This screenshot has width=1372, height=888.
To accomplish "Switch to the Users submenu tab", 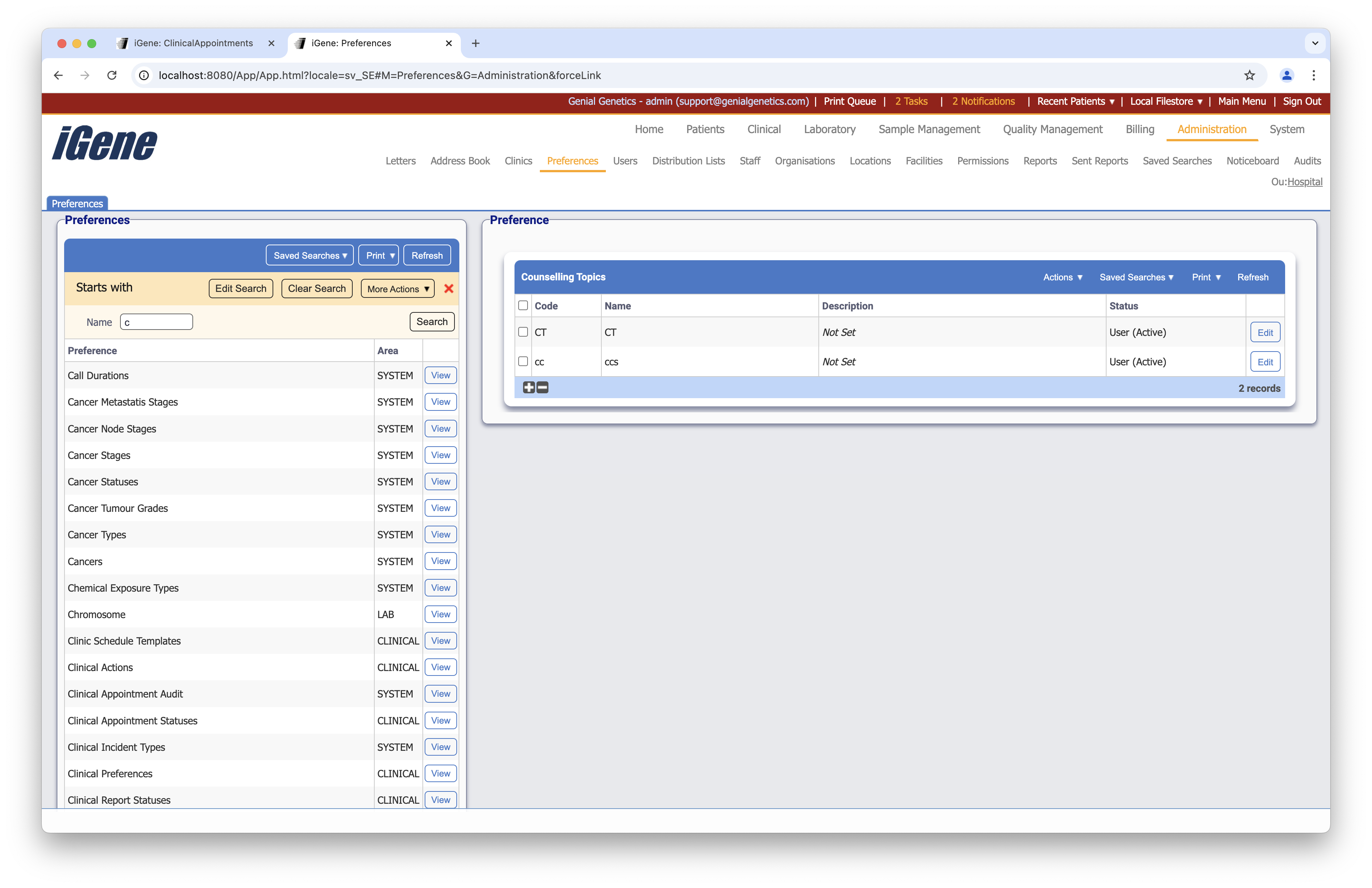I will coord(625,161).
